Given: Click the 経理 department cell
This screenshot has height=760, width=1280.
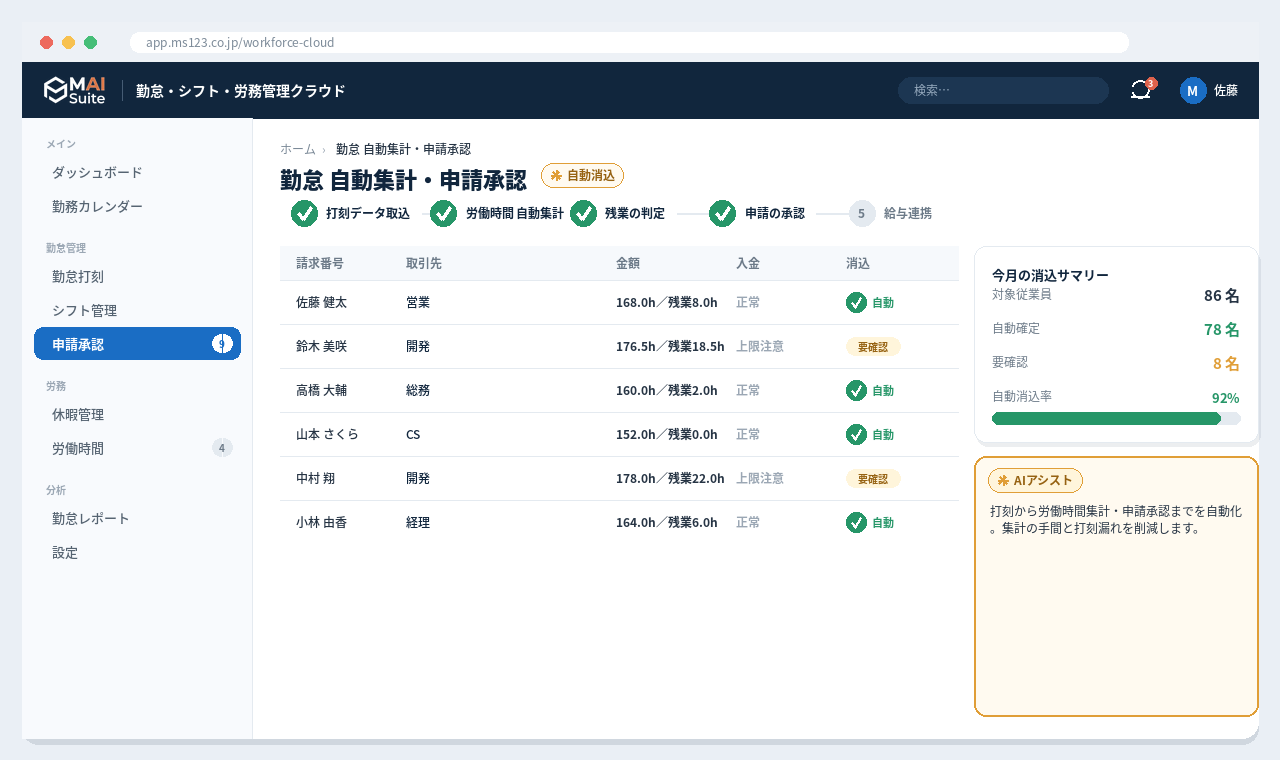Looking at the screenshot, I should pos(418,522).
